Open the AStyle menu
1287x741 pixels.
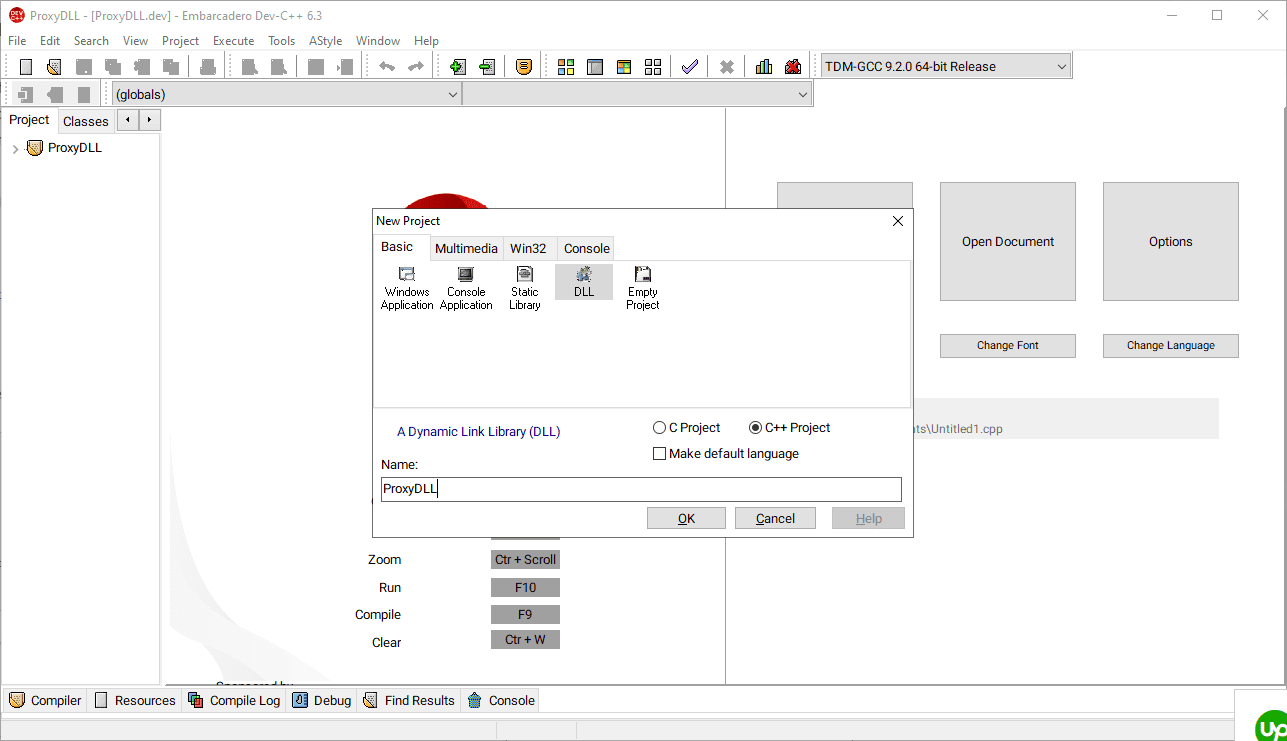click(x=325, y=41)
